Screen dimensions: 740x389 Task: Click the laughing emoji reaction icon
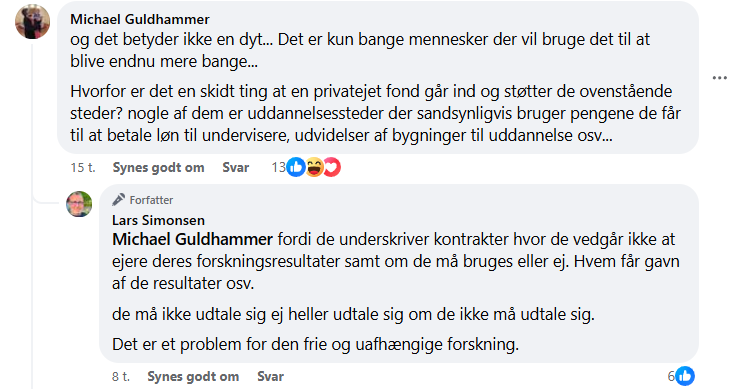pyautogui.click(x=314, y=167)
